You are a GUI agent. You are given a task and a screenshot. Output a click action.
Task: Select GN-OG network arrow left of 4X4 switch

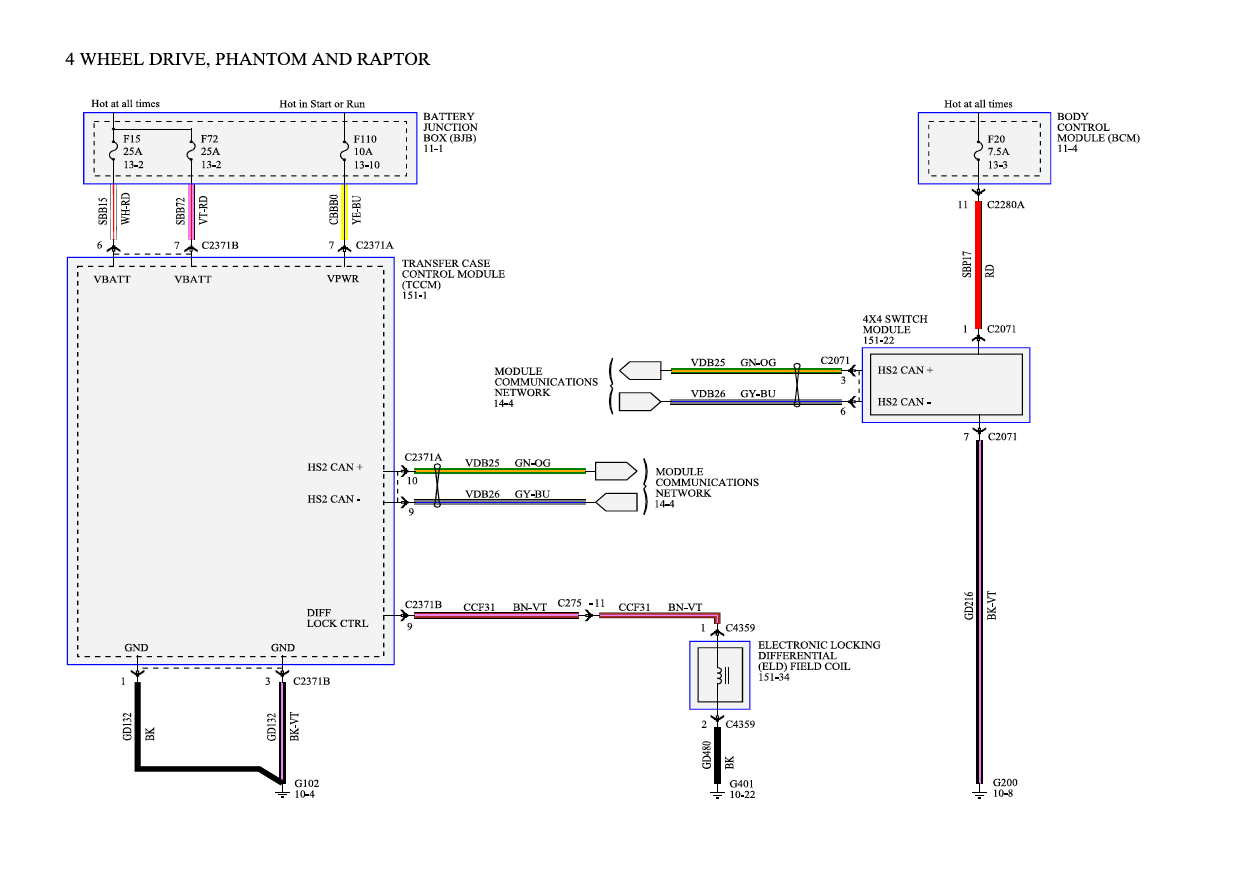[x=640, y=371]
